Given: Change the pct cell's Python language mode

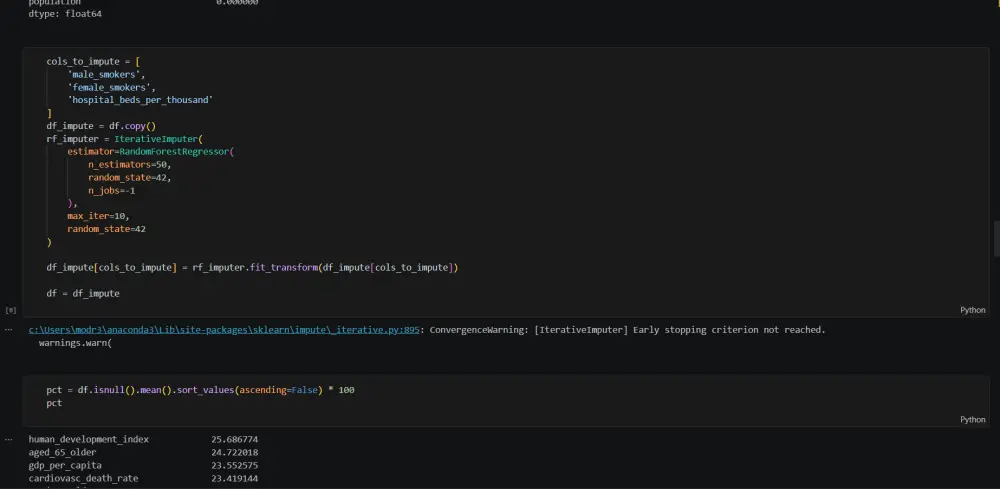Looking at the screenshot, I should (973, 420).
